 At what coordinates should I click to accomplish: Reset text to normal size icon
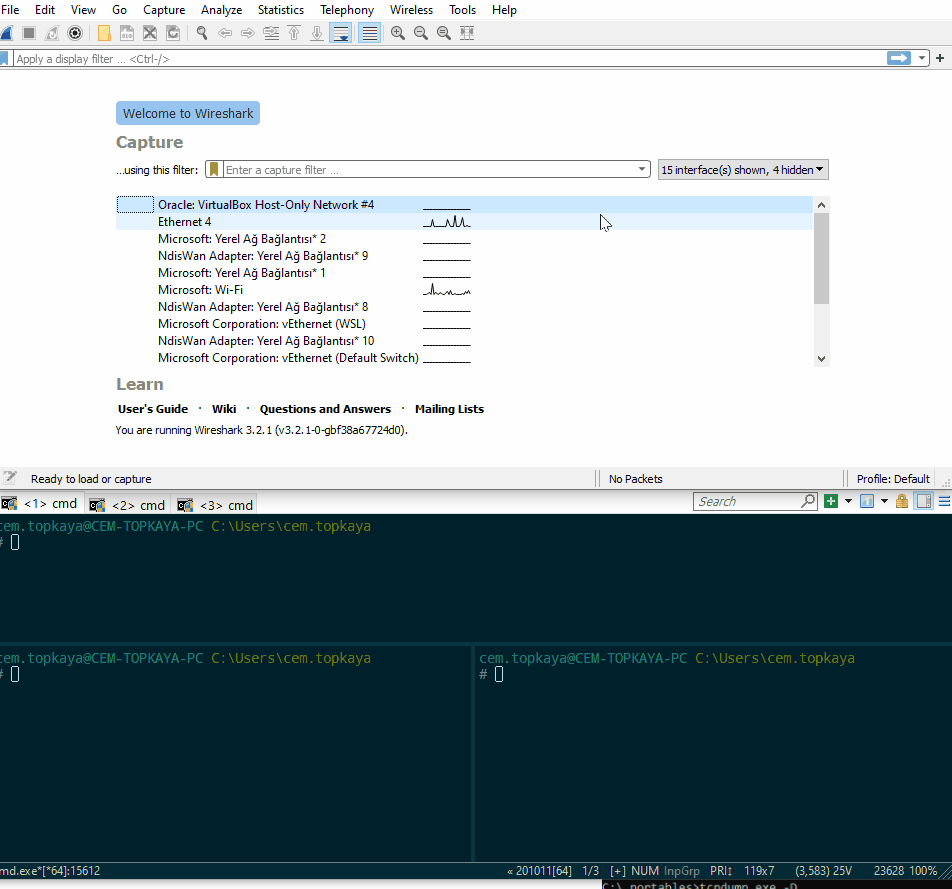(444, 33)
